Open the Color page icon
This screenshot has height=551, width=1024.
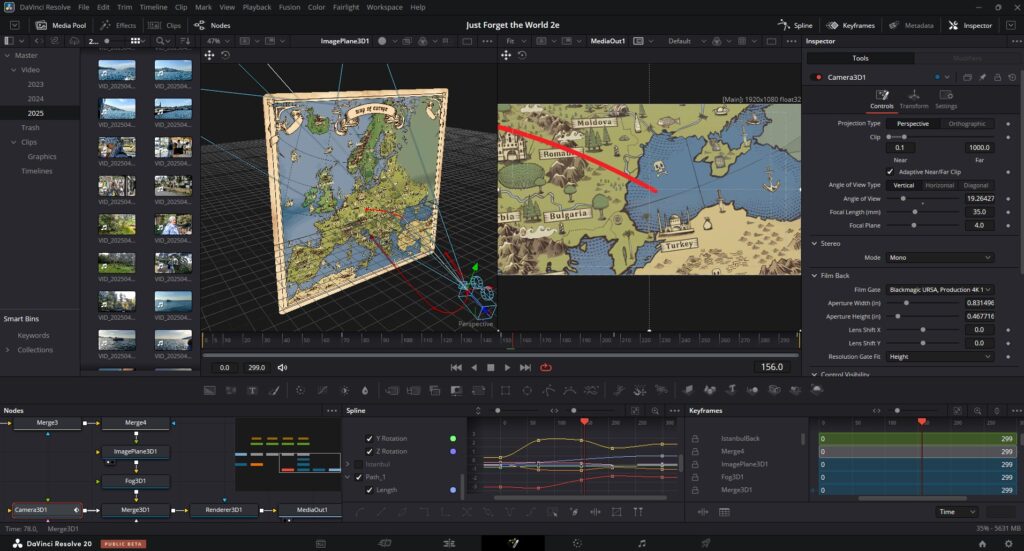pyautogui.click(x=577, y=543)
